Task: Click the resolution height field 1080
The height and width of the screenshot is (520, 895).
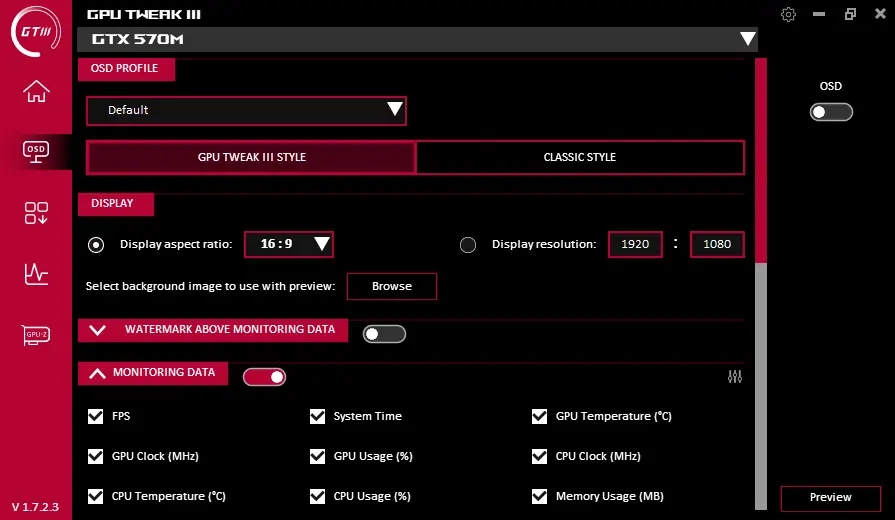Action: (717, 244)
